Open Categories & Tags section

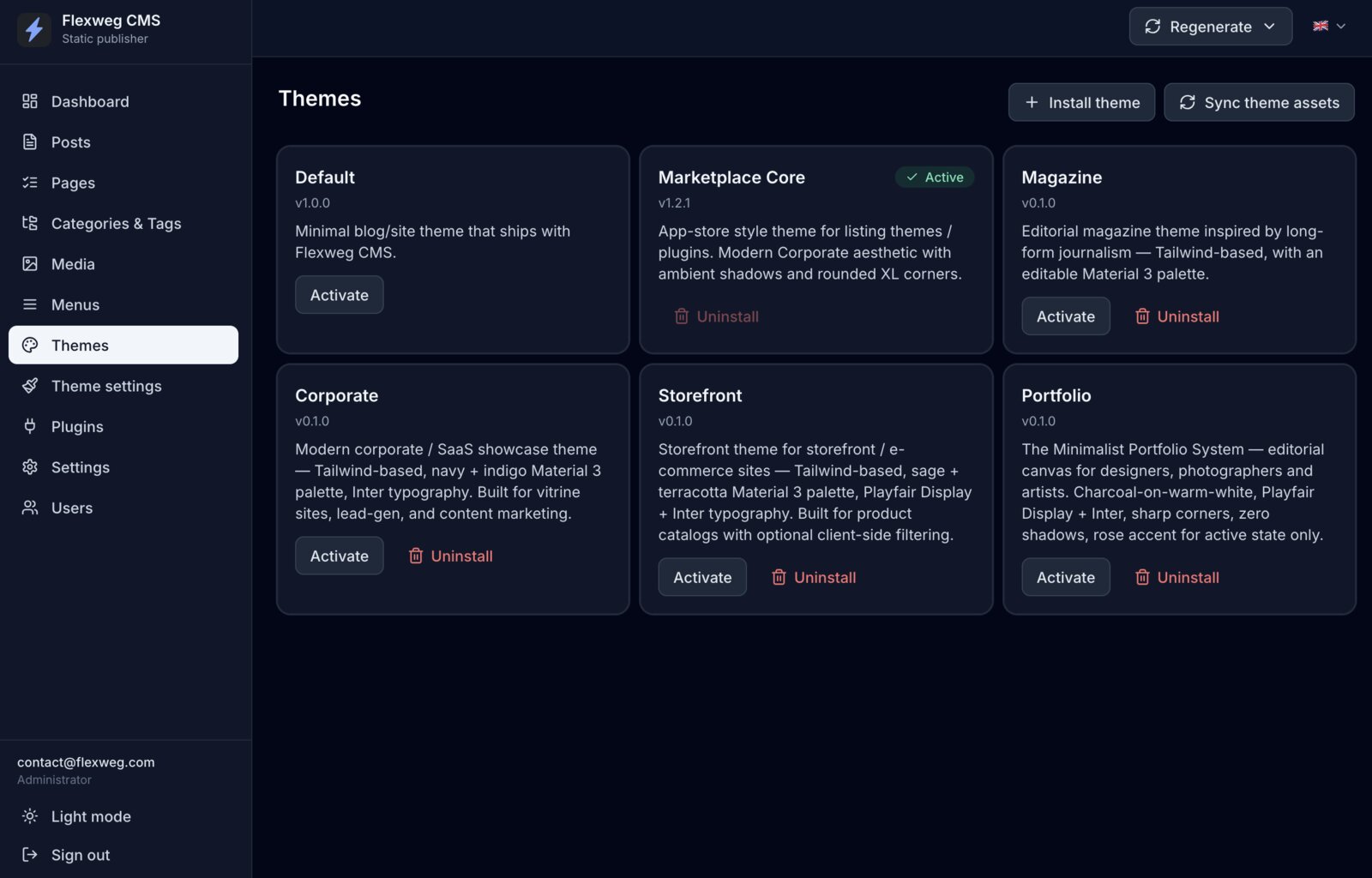coord(123,223)
